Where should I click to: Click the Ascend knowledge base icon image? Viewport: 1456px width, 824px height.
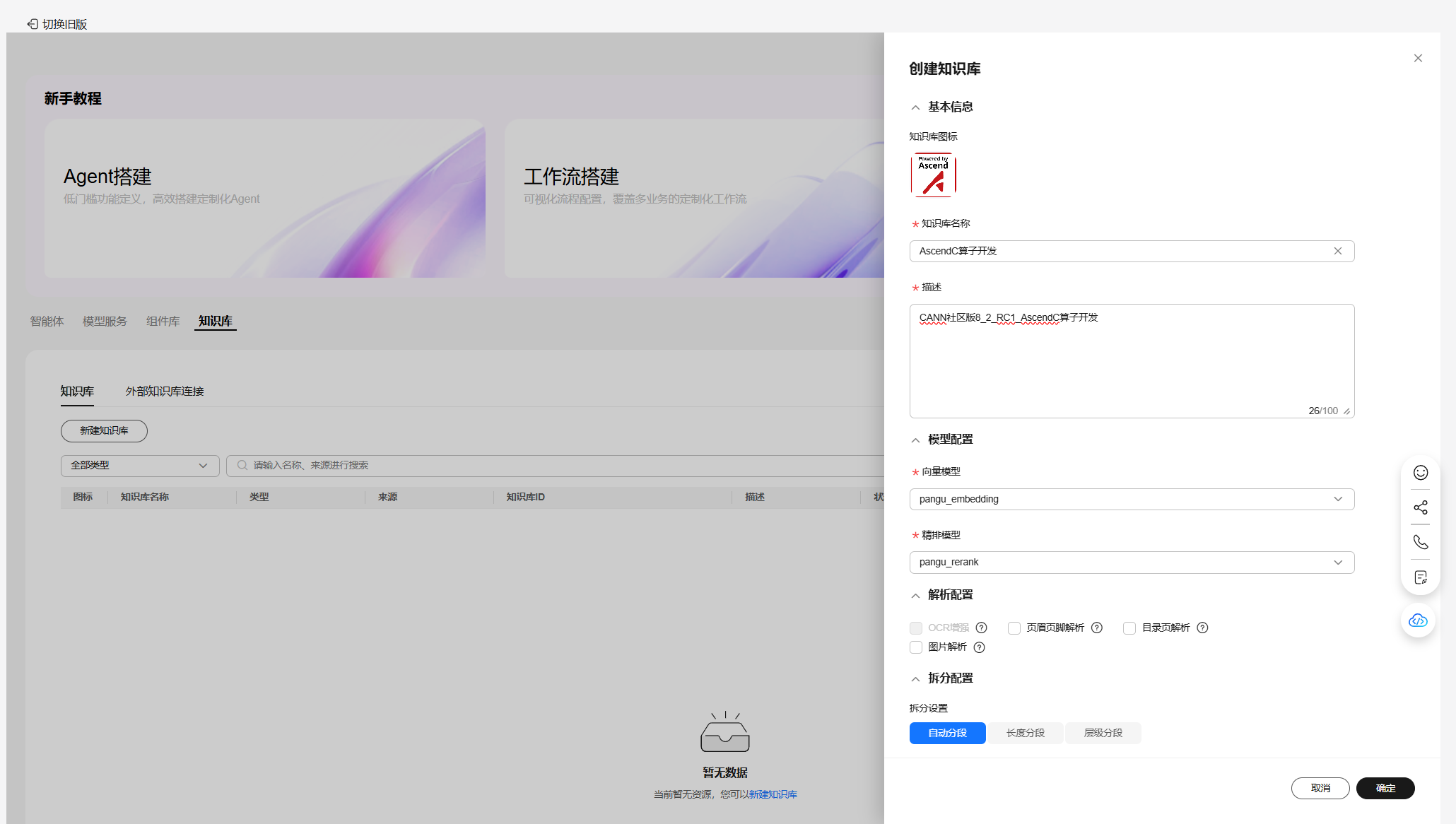coord(933,175)
